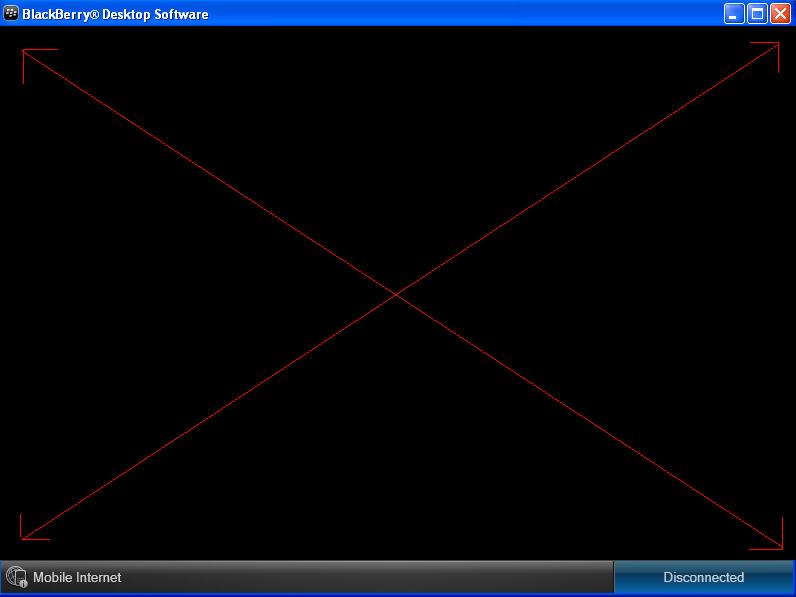Select the Mobile Internet label
The height and width of the screenshot is (597, 796).
pyautogui.click(x=77, y=577)
